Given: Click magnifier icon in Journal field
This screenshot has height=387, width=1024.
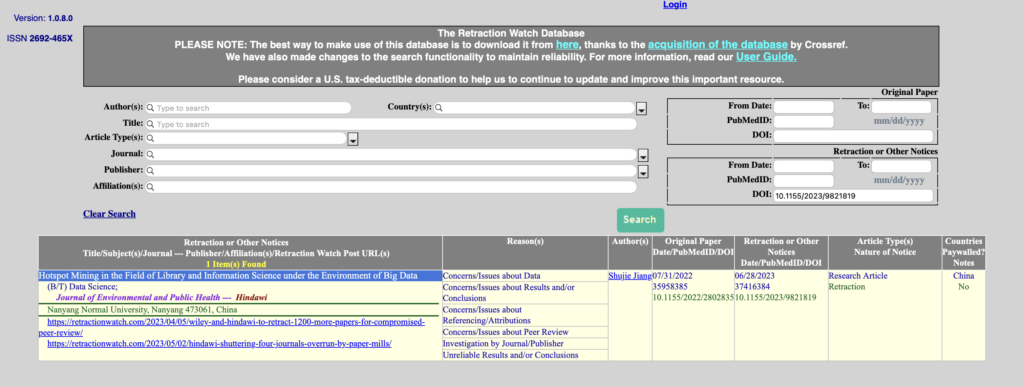Looking at the screenshot, I should (150, 155).
